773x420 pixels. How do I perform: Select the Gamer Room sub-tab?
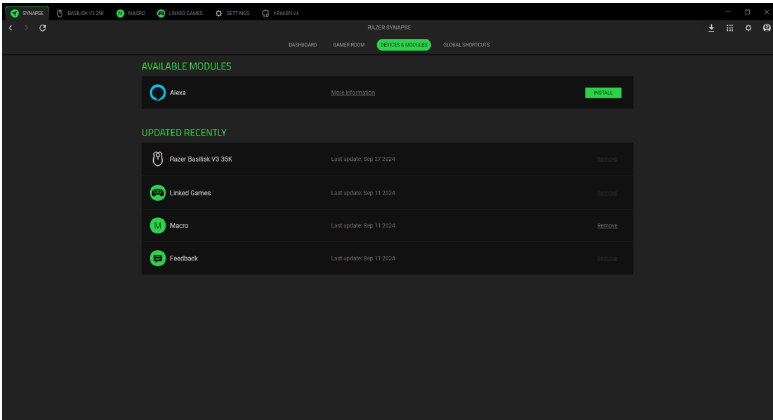pos(349,45)
